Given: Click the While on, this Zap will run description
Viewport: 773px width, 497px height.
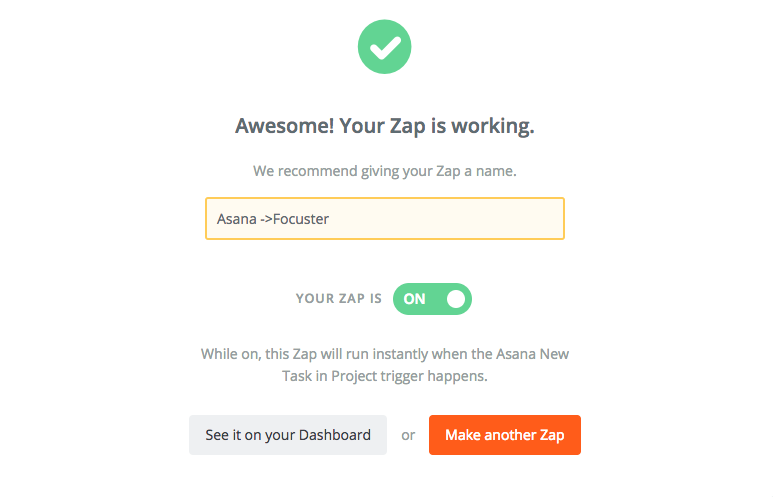Looking at the screenshot, I should [x=385, y=365].
